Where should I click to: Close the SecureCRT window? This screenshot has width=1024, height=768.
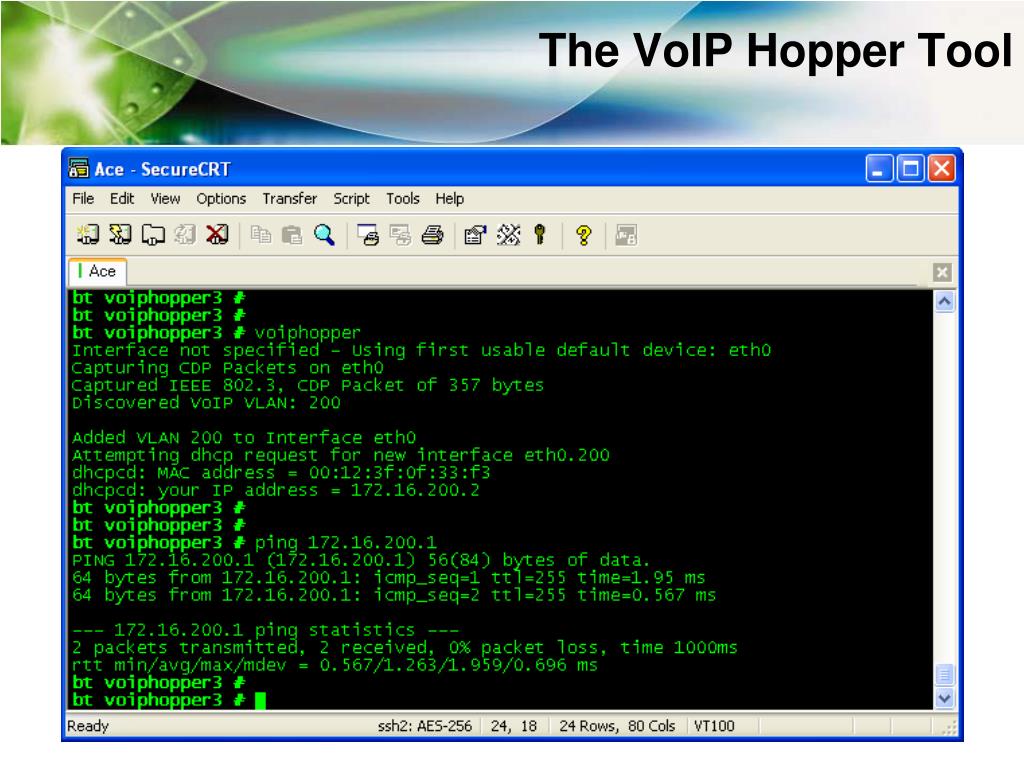coord(942,168)
